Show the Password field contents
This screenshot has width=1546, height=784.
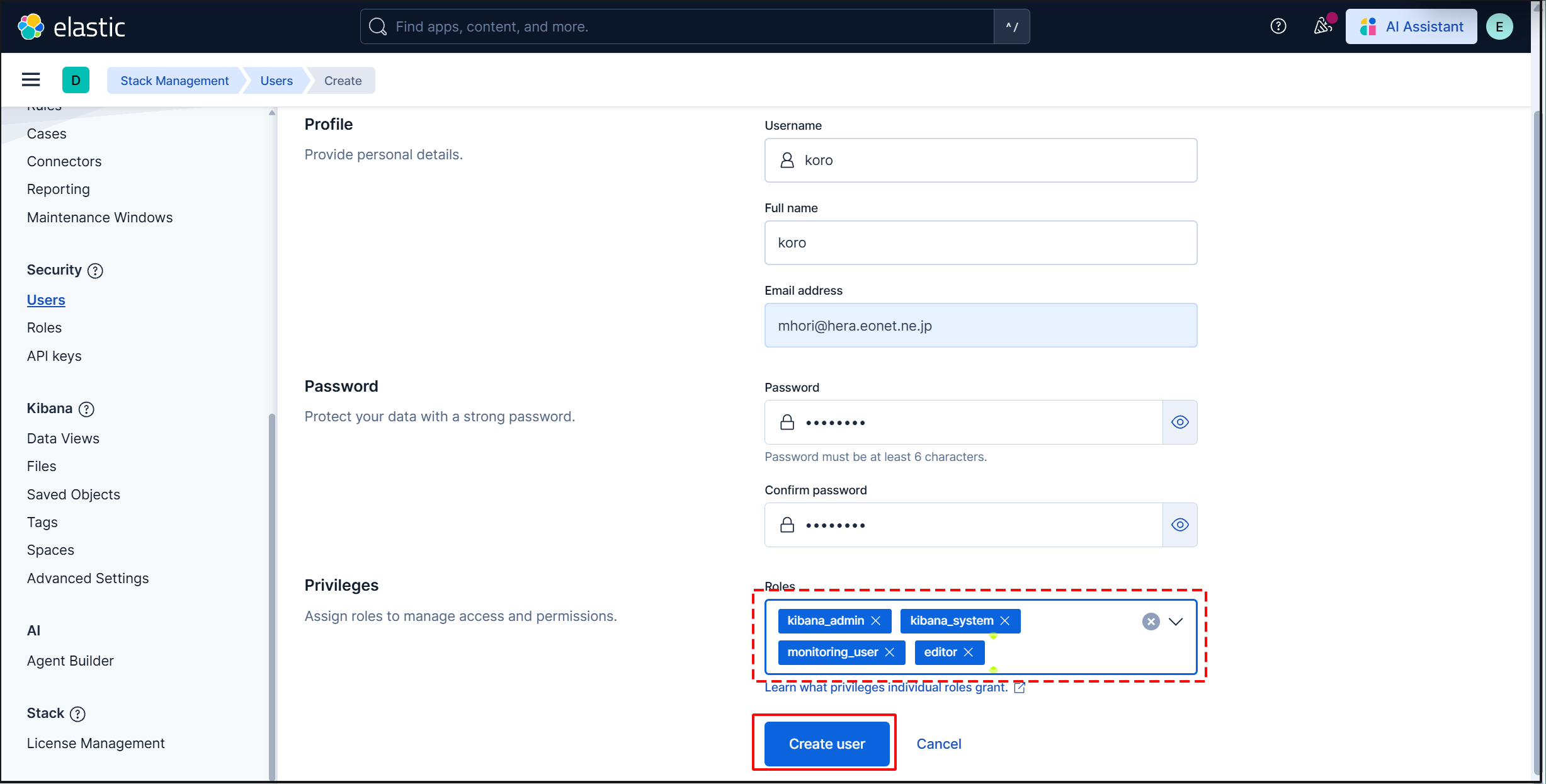(x=1179, y=423)
